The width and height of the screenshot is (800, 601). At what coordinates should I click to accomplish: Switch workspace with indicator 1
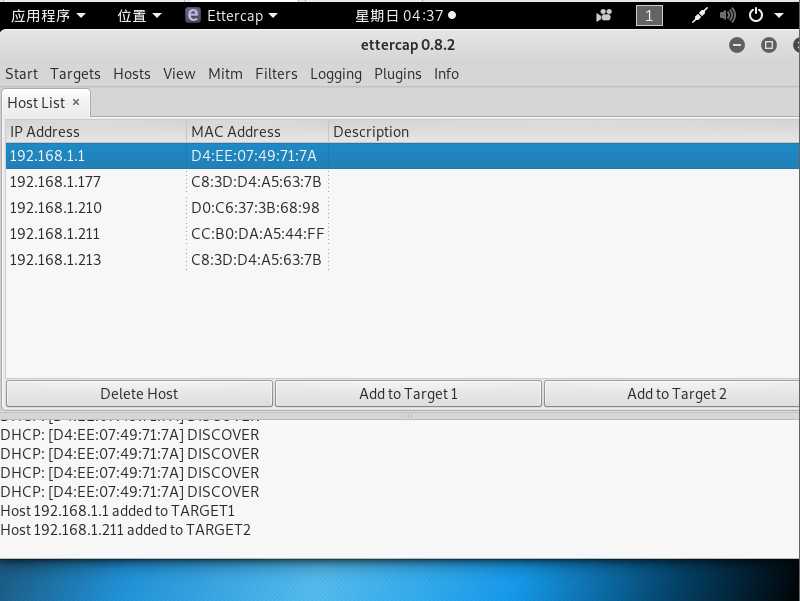tap(649, 16)
